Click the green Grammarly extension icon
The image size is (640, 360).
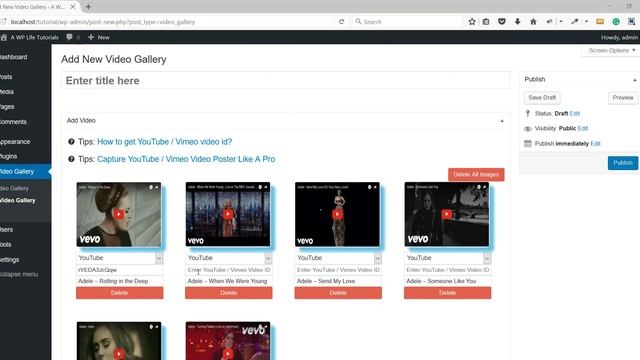(616, 22)
